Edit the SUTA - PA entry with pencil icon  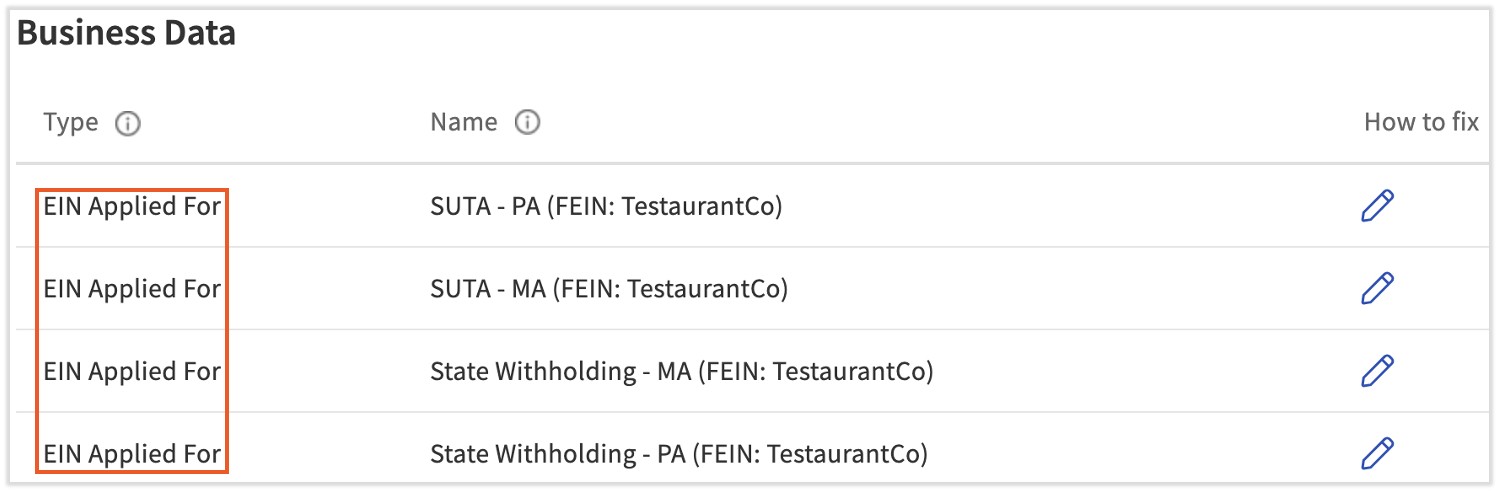1377,206
